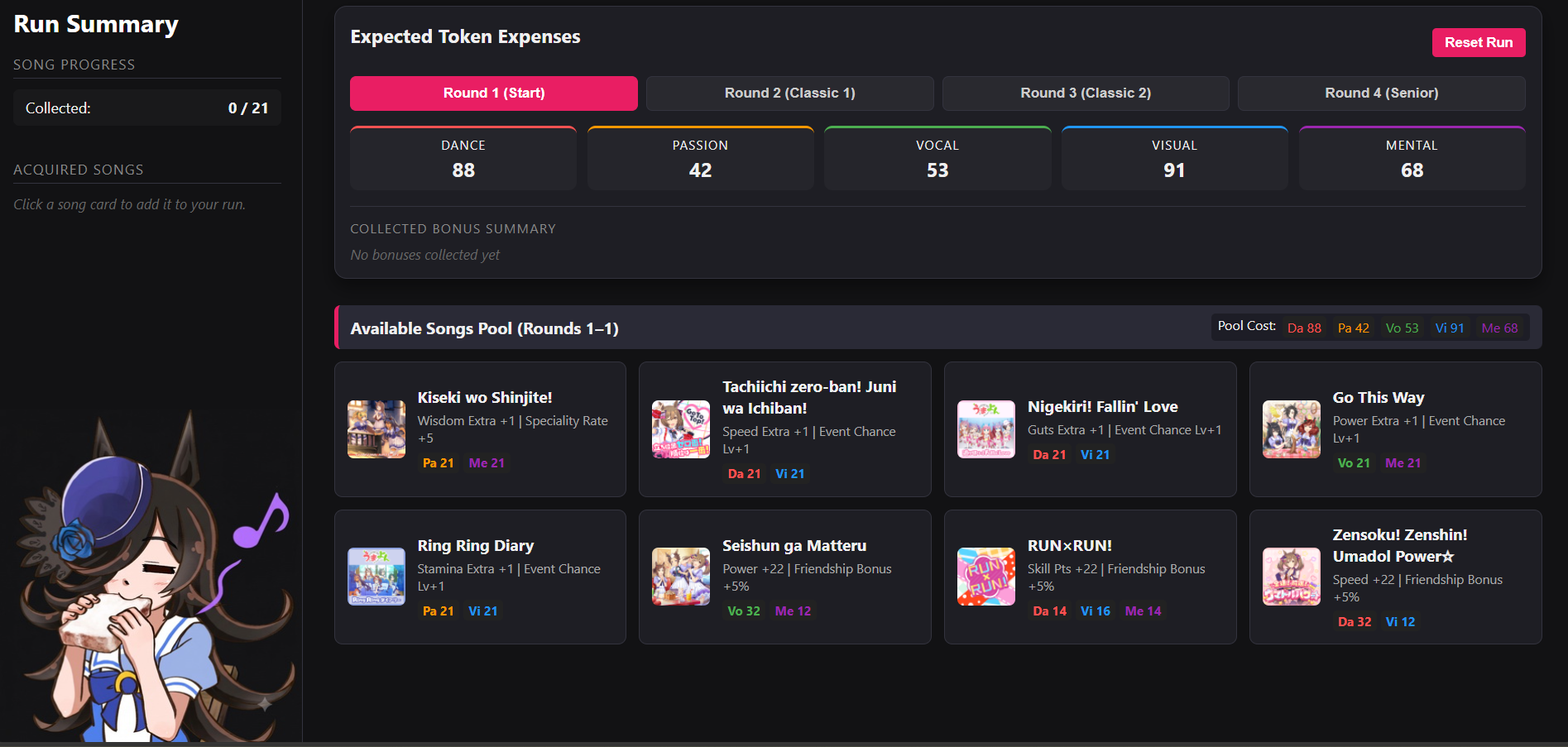Click 'Power Extra +1 | Event Chance Lv+1' text
This screenshot has height=747, width=1568.
pos(1419,429)
